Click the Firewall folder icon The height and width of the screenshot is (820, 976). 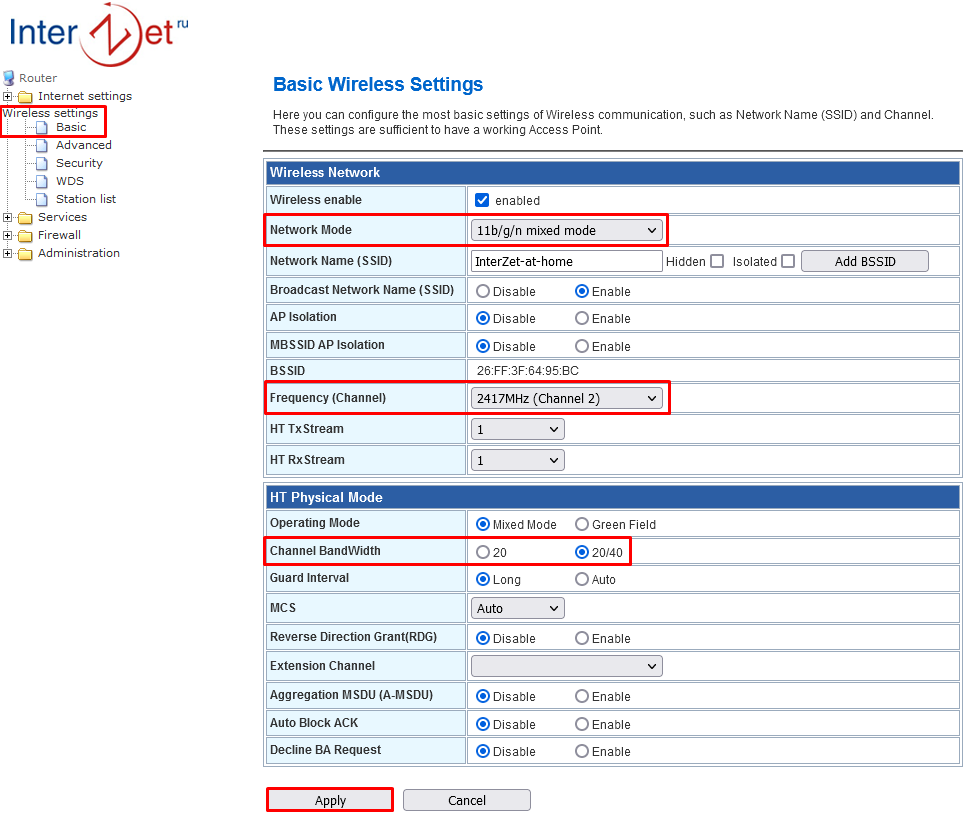coord(25,236)
